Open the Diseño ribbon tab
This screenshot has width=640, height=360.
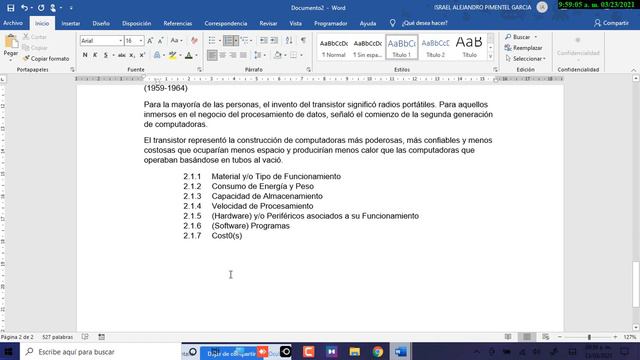(101, 24)
